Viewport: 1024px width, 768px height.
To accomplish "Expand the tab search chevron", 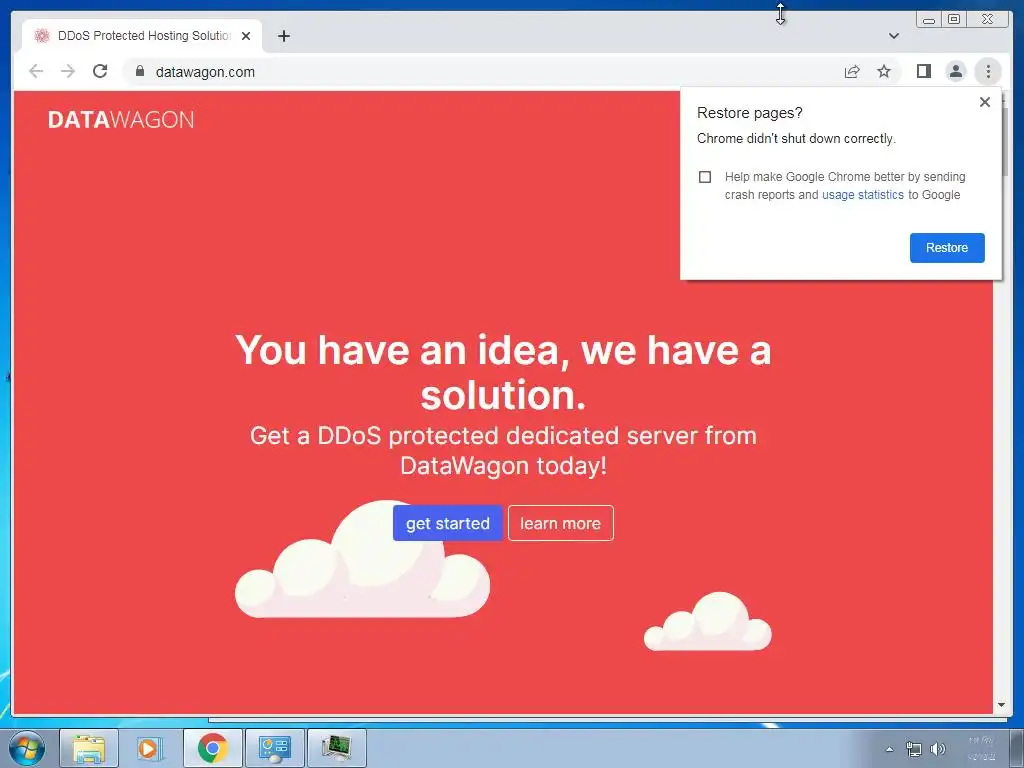I will 893,36.
